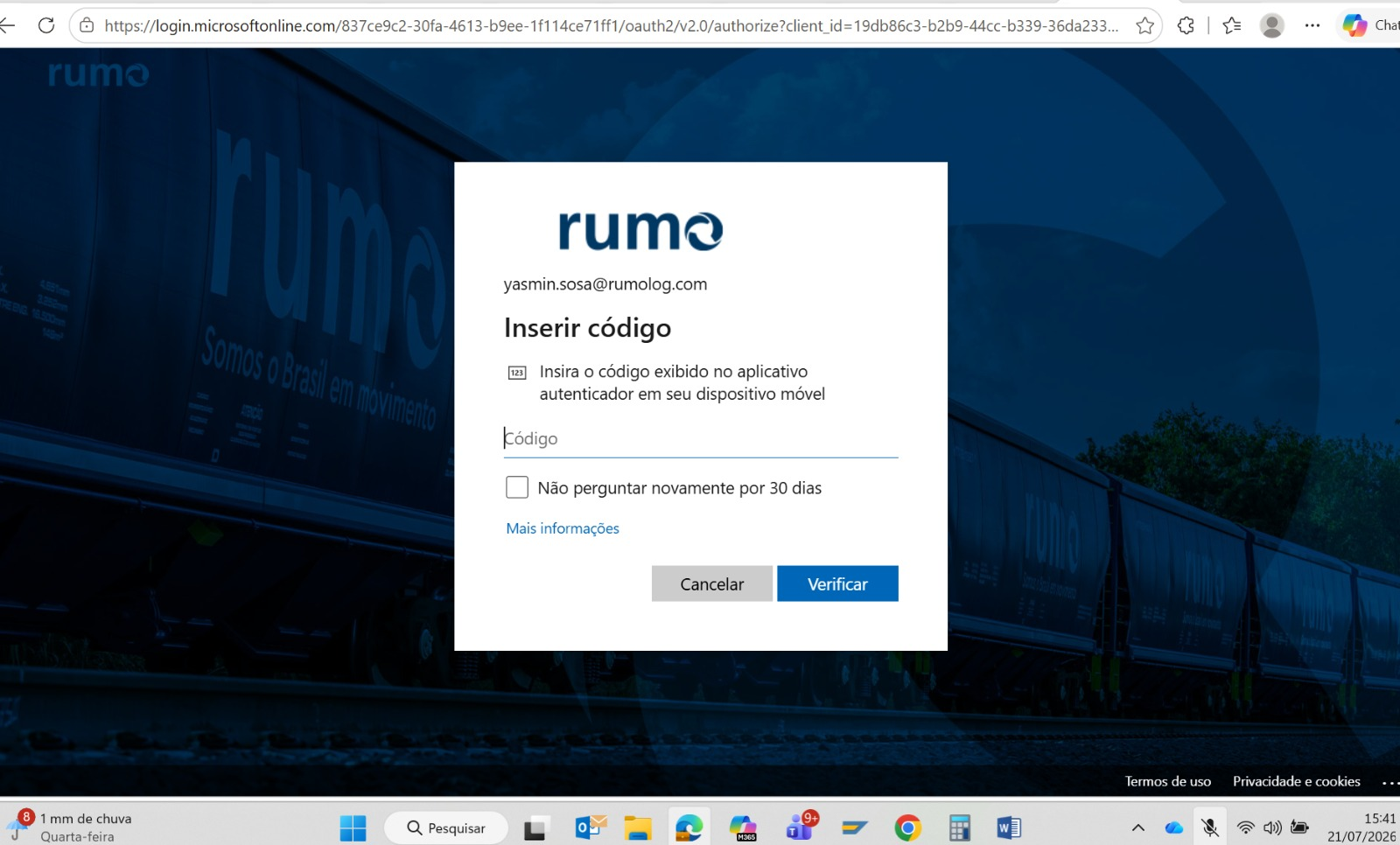Open Microsoft 365 Copilot from the taskbar
The height and width of the screenshot is (845, 1400).
pyautogui.click(x=743, y=828)
